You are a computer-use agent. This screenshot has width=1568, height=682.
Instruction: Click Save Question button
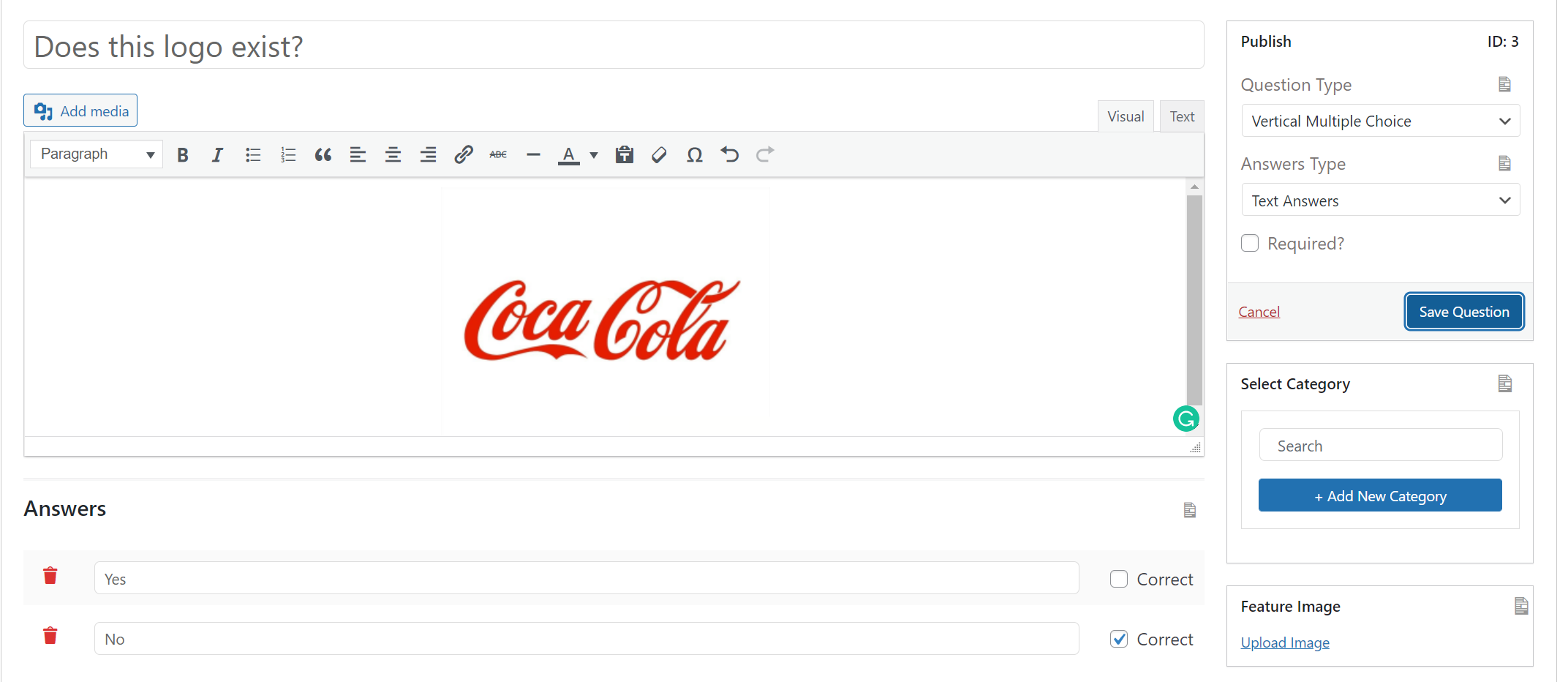(1464, 312)
